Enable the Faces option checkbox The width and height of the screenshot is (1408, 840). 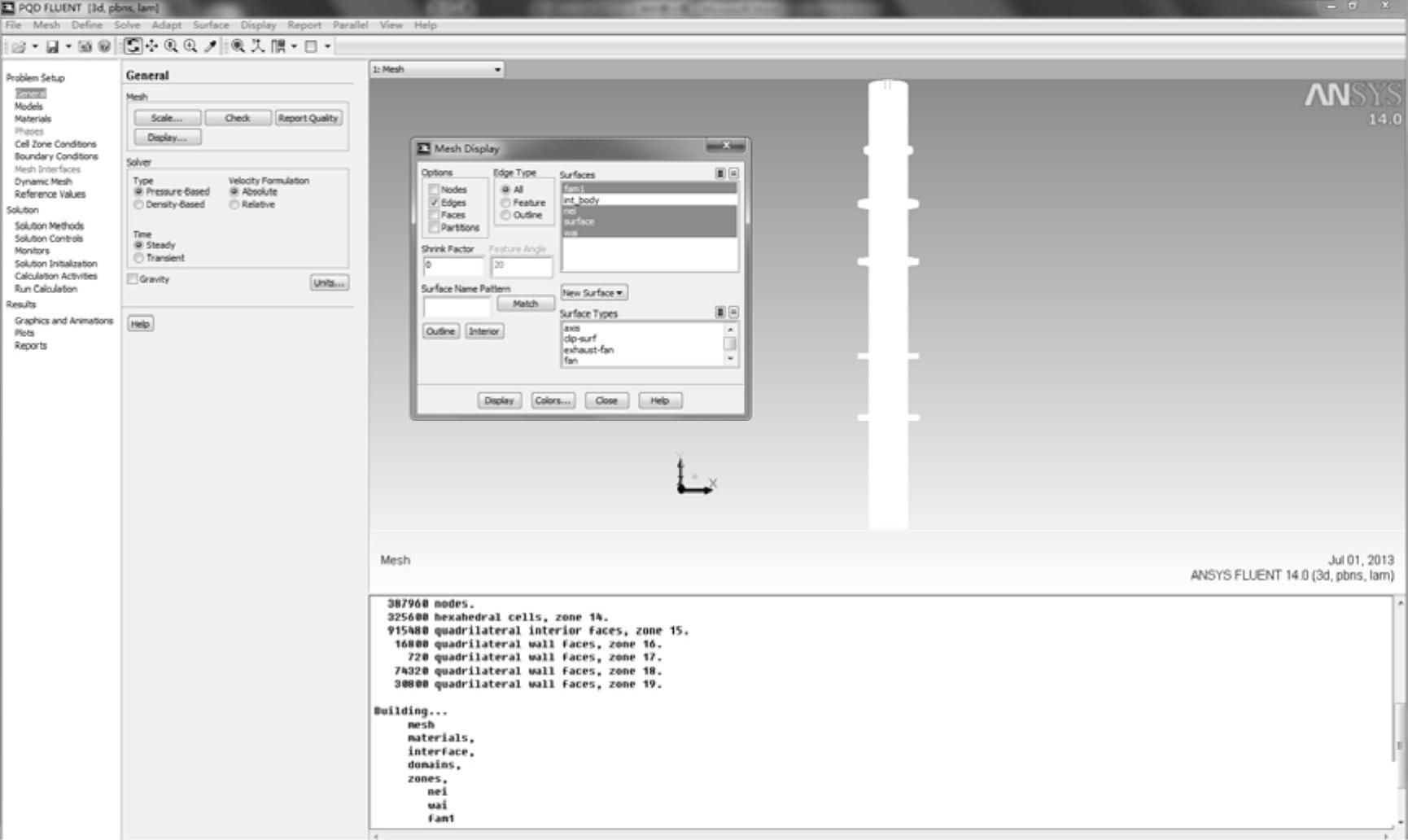[x=434, y=215]
